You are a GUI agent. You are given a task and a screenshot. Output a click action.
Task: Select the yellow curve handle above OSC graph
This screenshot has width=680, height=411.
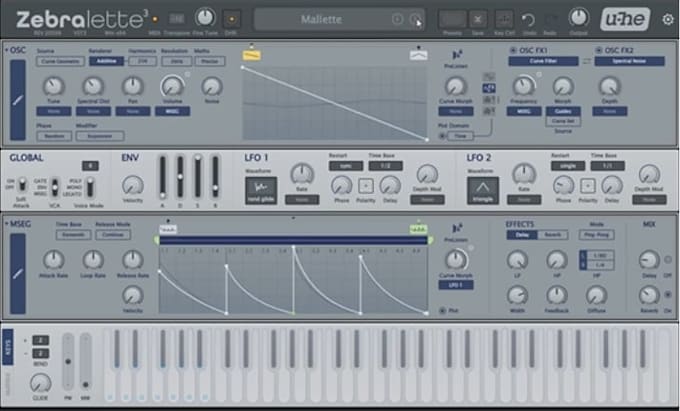click(252, 55)
